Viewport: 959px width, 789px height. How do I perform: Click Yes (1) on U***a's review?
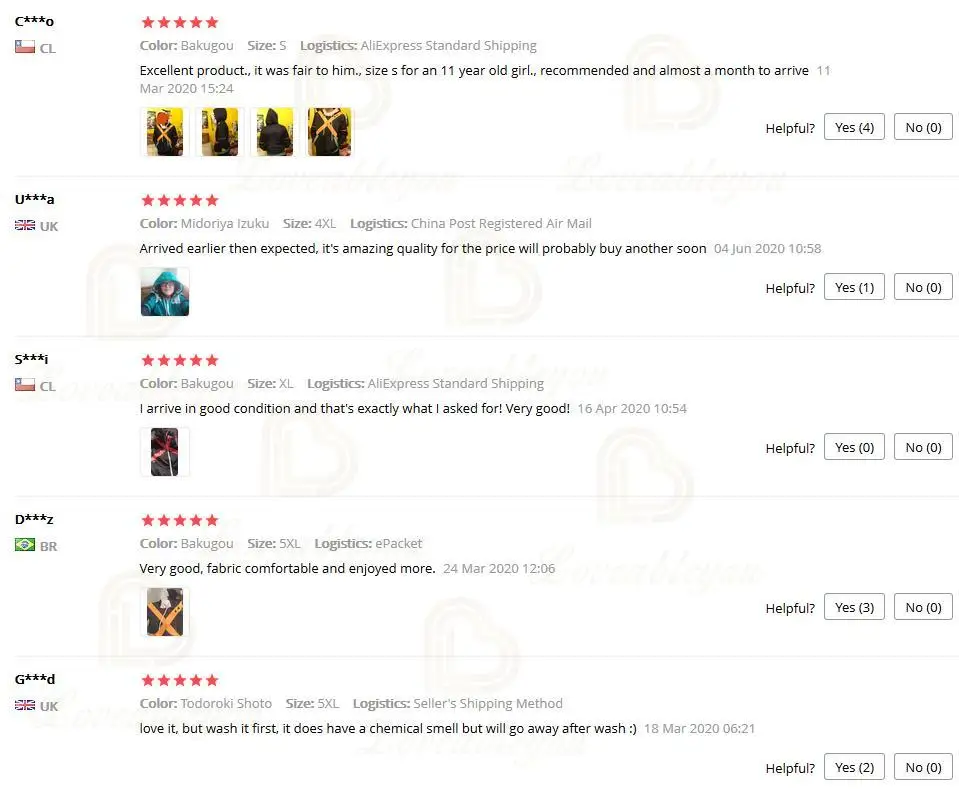(x=854, y=287)
